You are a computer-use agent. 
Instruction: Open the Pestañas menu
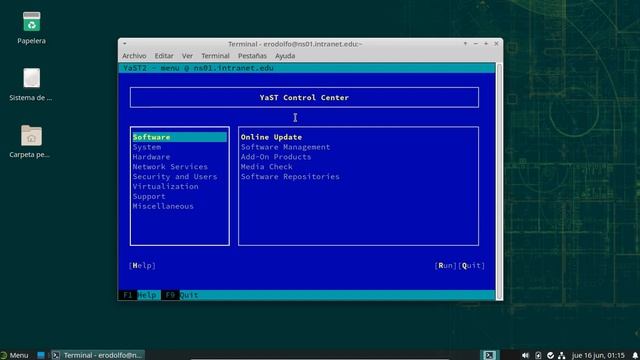point(252,56)
